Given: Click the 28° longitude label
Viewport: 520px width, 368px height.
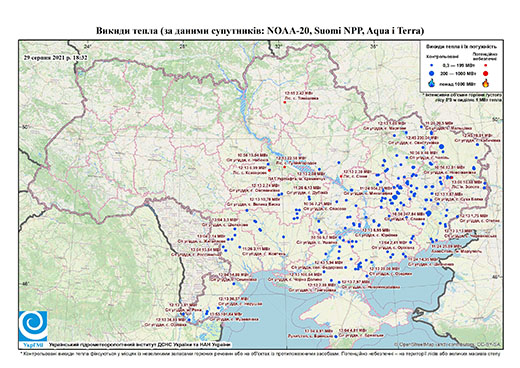Looking at the screenshot, I should [x=182, y=46].
